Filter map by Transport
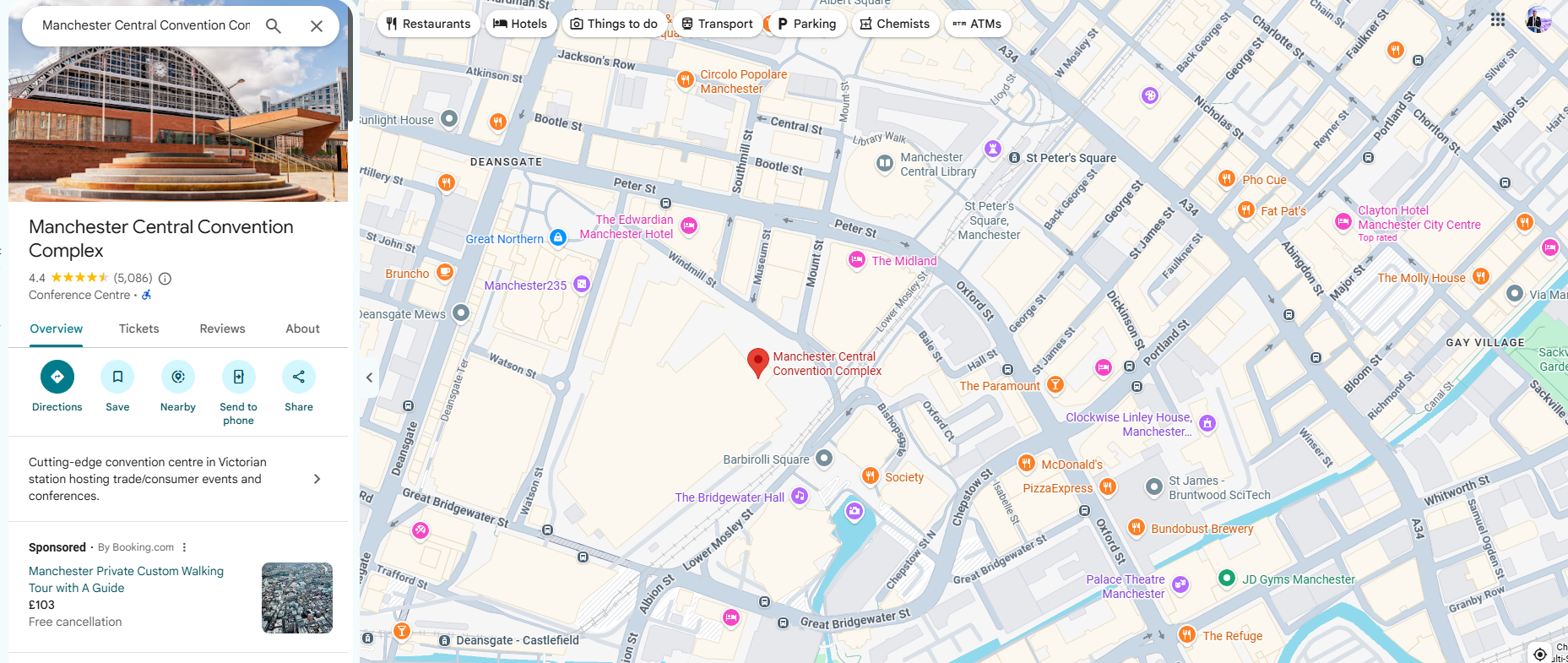This screenshot has height=663, width=1568. [x=717, y=24]
